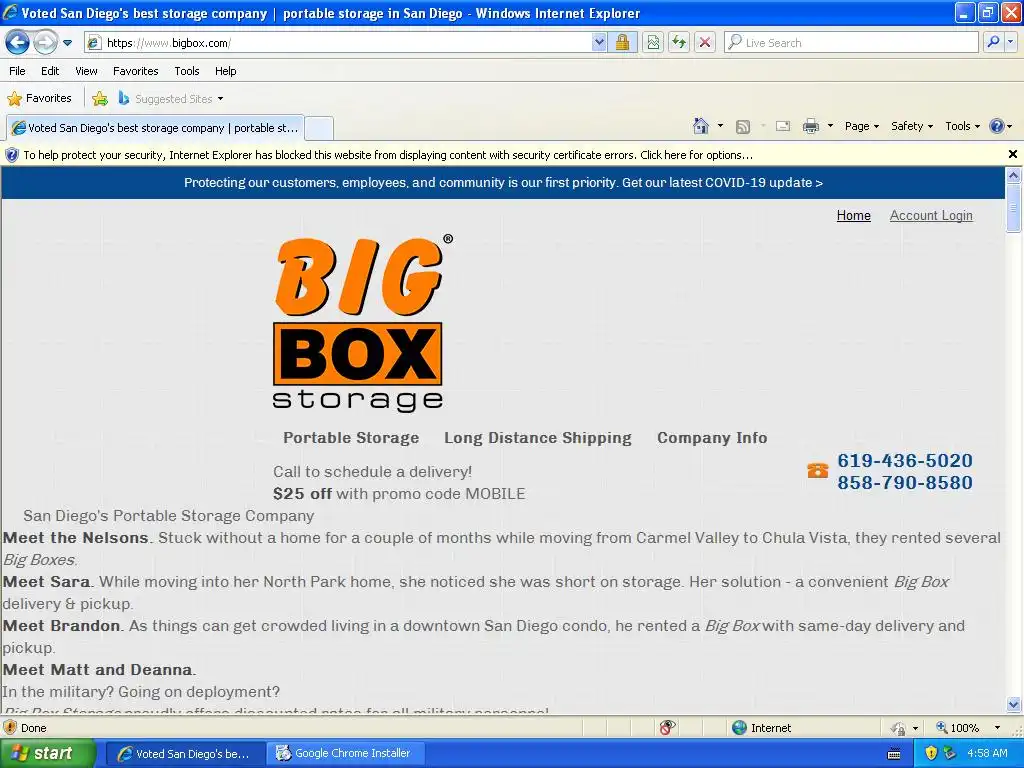Open the zoom level 100% control

click(957, 728)
